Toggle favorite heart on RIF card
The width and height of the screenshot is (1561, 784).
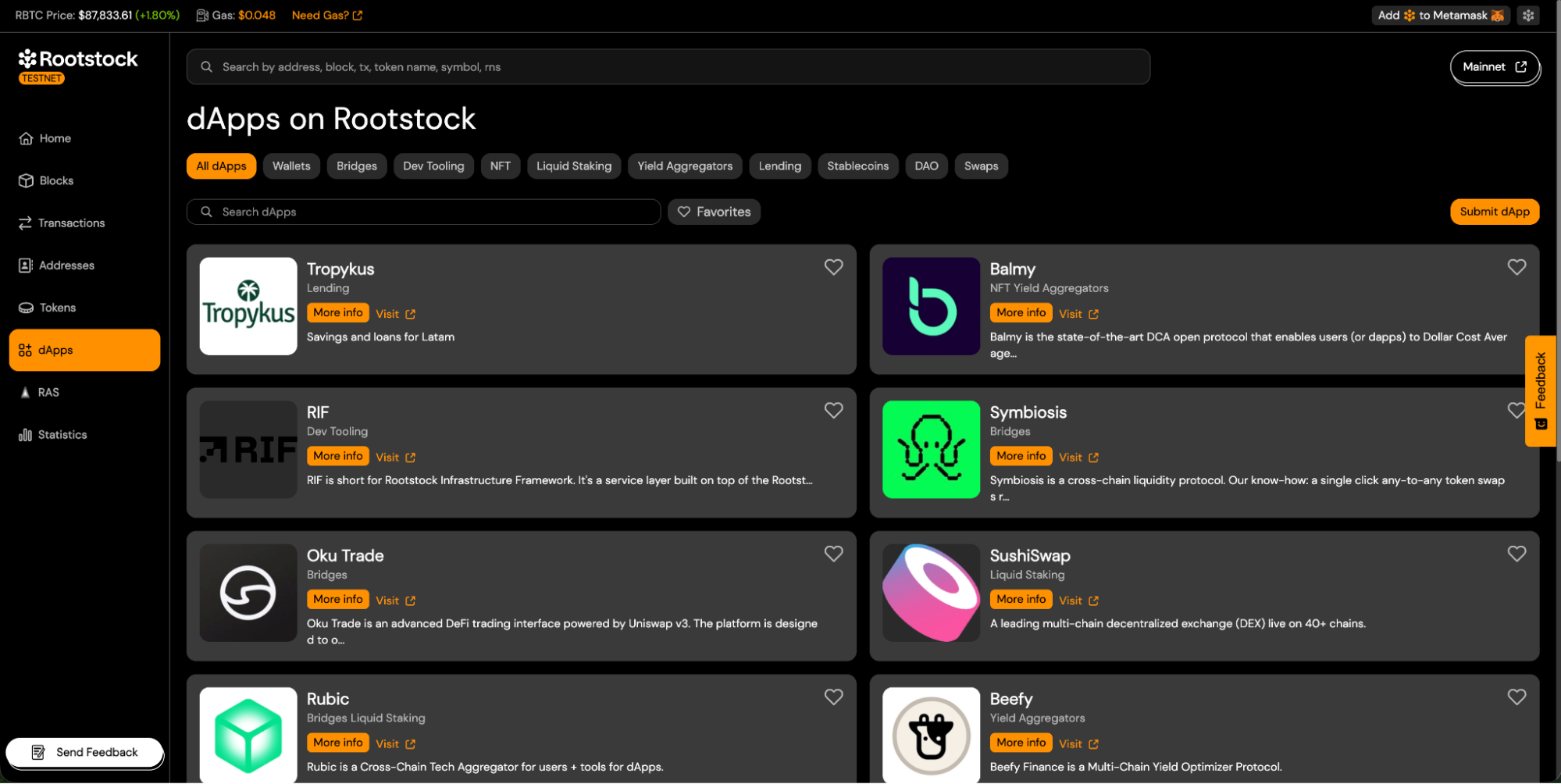click(x=833, y=411)
